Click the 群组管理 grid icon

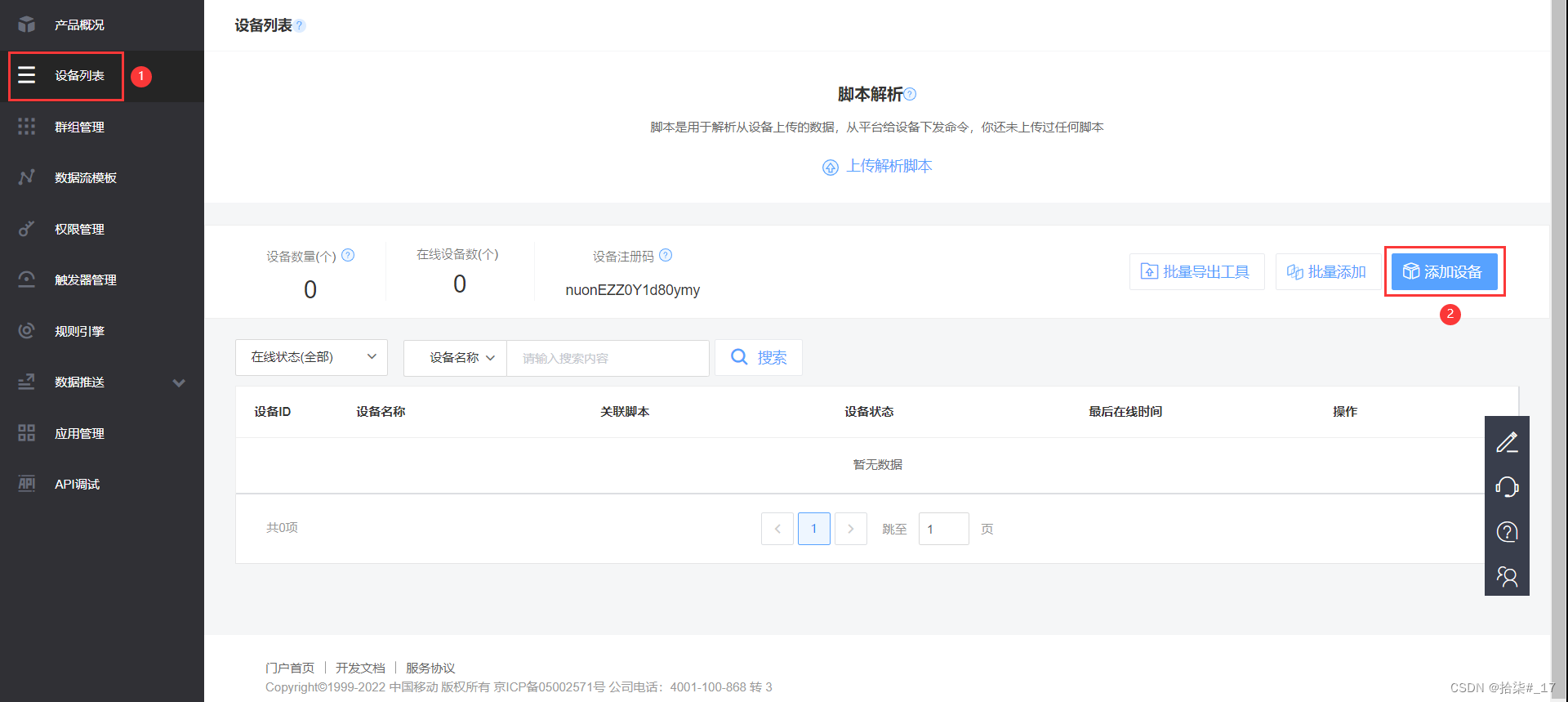click(27, 127)
